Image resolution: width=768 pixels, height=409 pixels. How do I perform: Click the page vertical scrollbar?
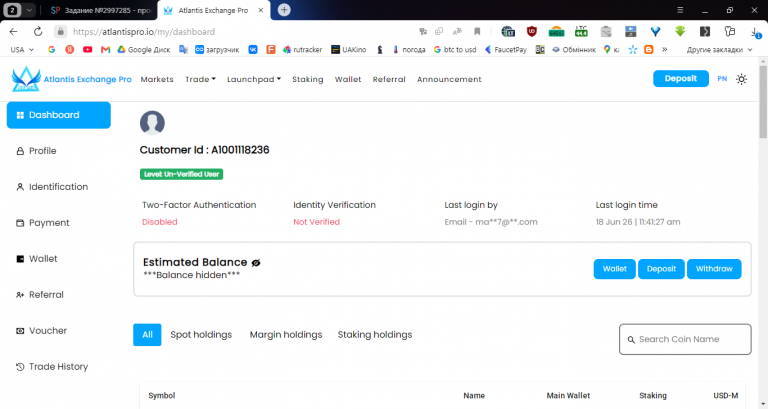coord(763,100)
